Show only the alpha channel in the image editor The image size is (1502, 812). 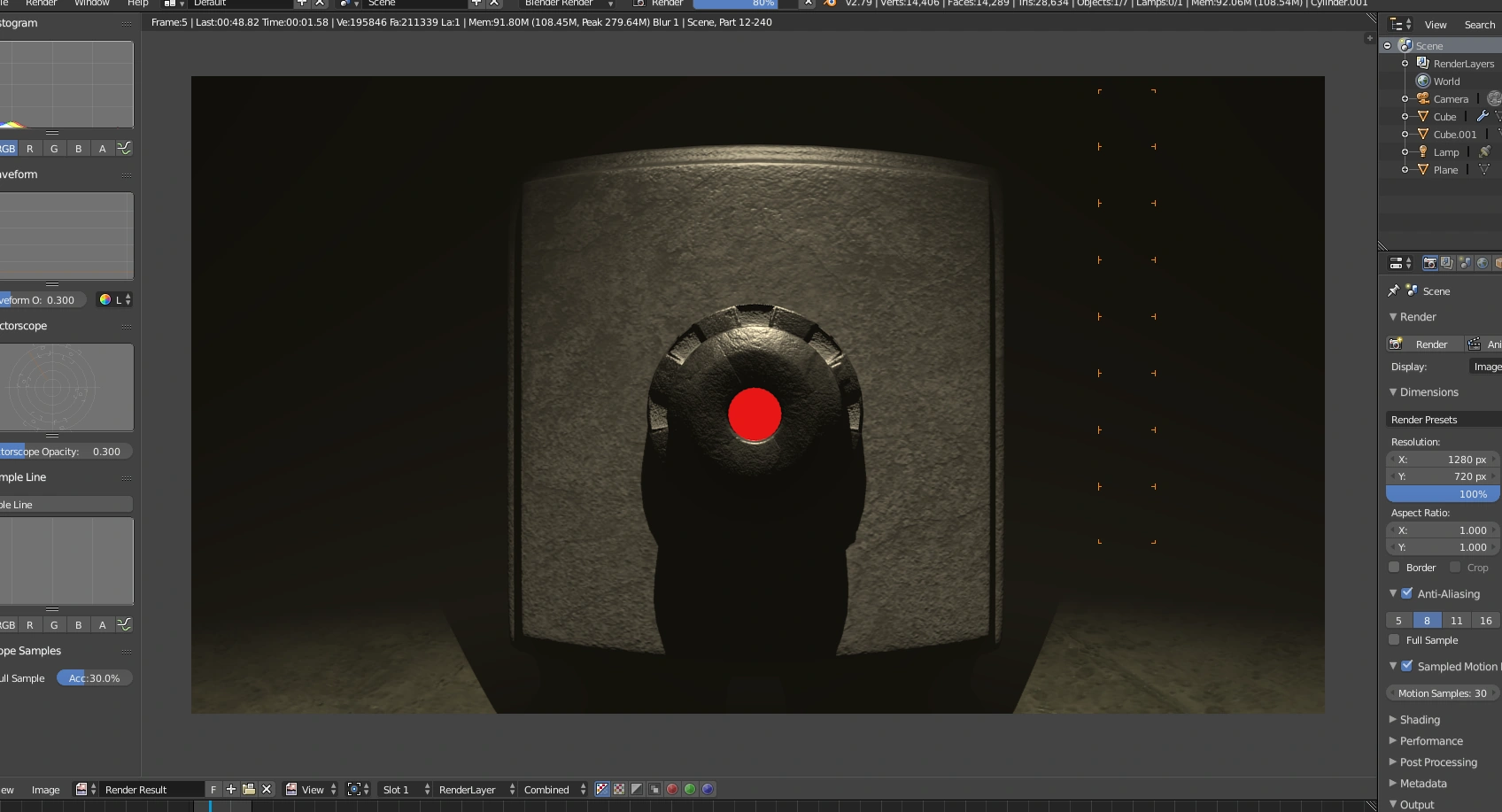click(x=636, y=789)
